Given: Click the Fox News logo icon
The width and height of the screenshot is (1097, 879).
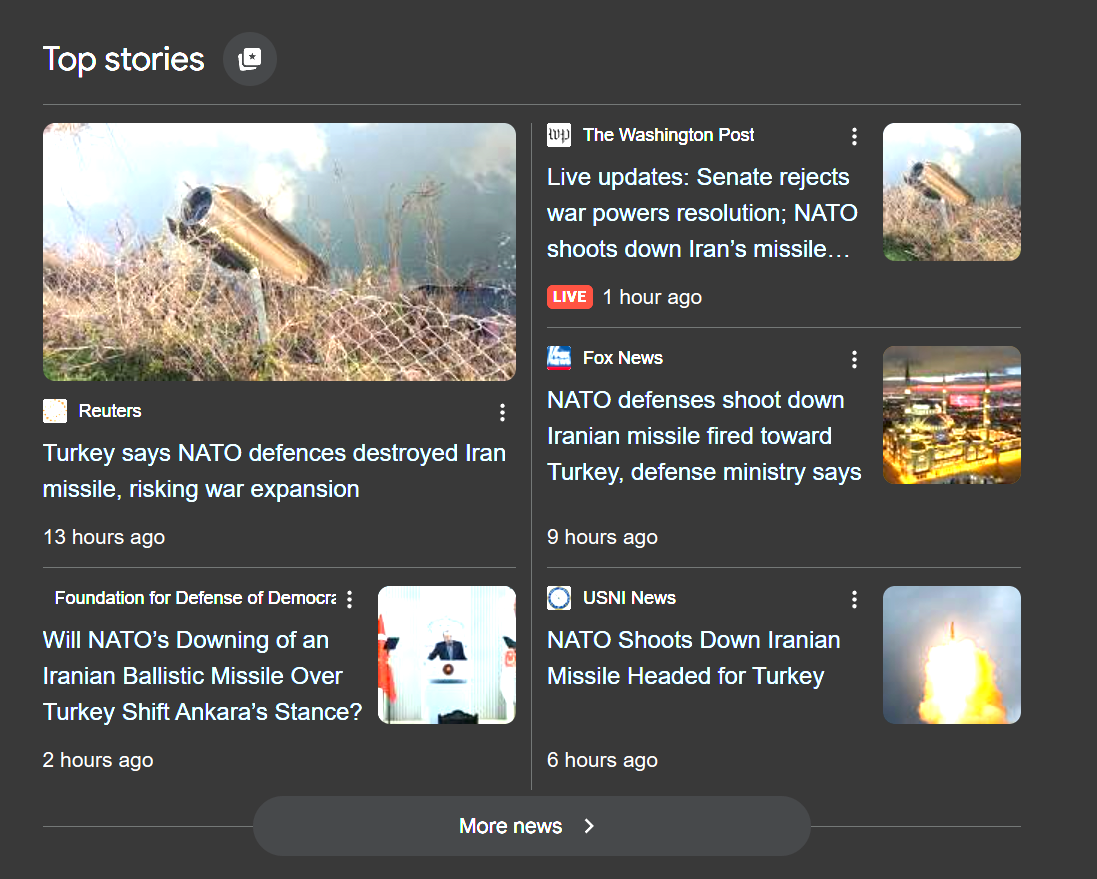Looking at the screenshot, I should (x=559, y=358).
